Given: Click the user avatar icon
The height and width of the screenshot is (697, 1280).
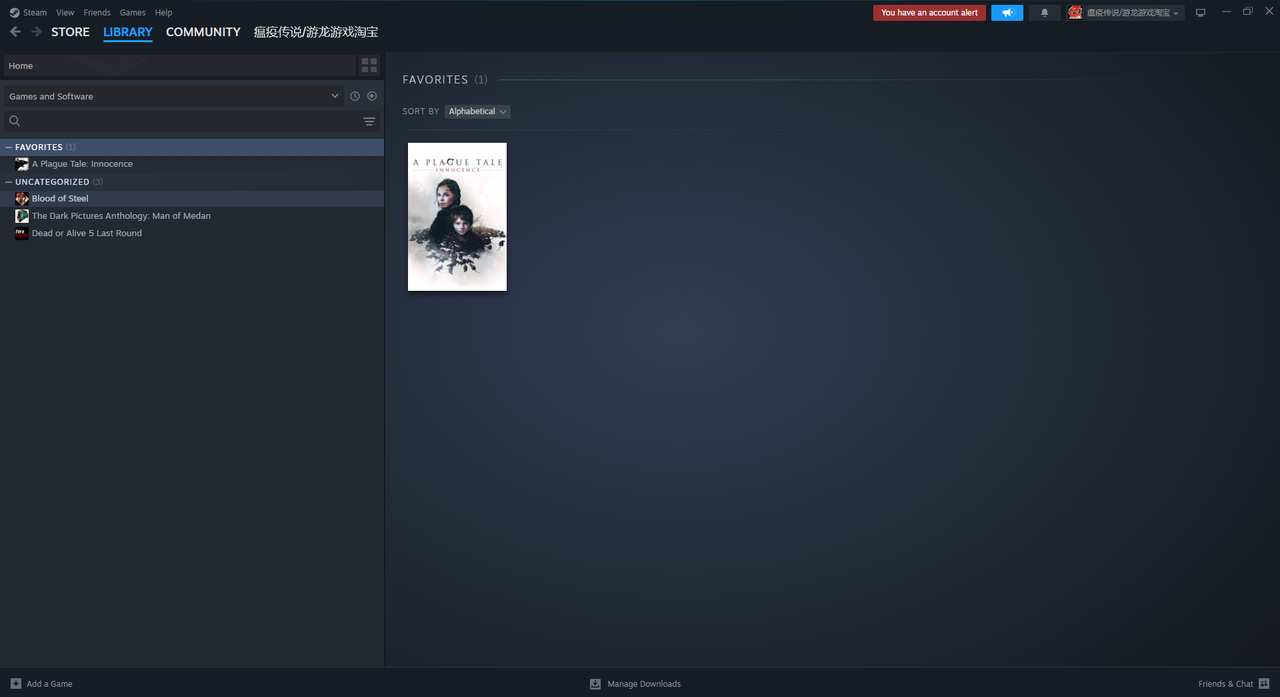Looking at the screenshot, I should (1075, 13).
